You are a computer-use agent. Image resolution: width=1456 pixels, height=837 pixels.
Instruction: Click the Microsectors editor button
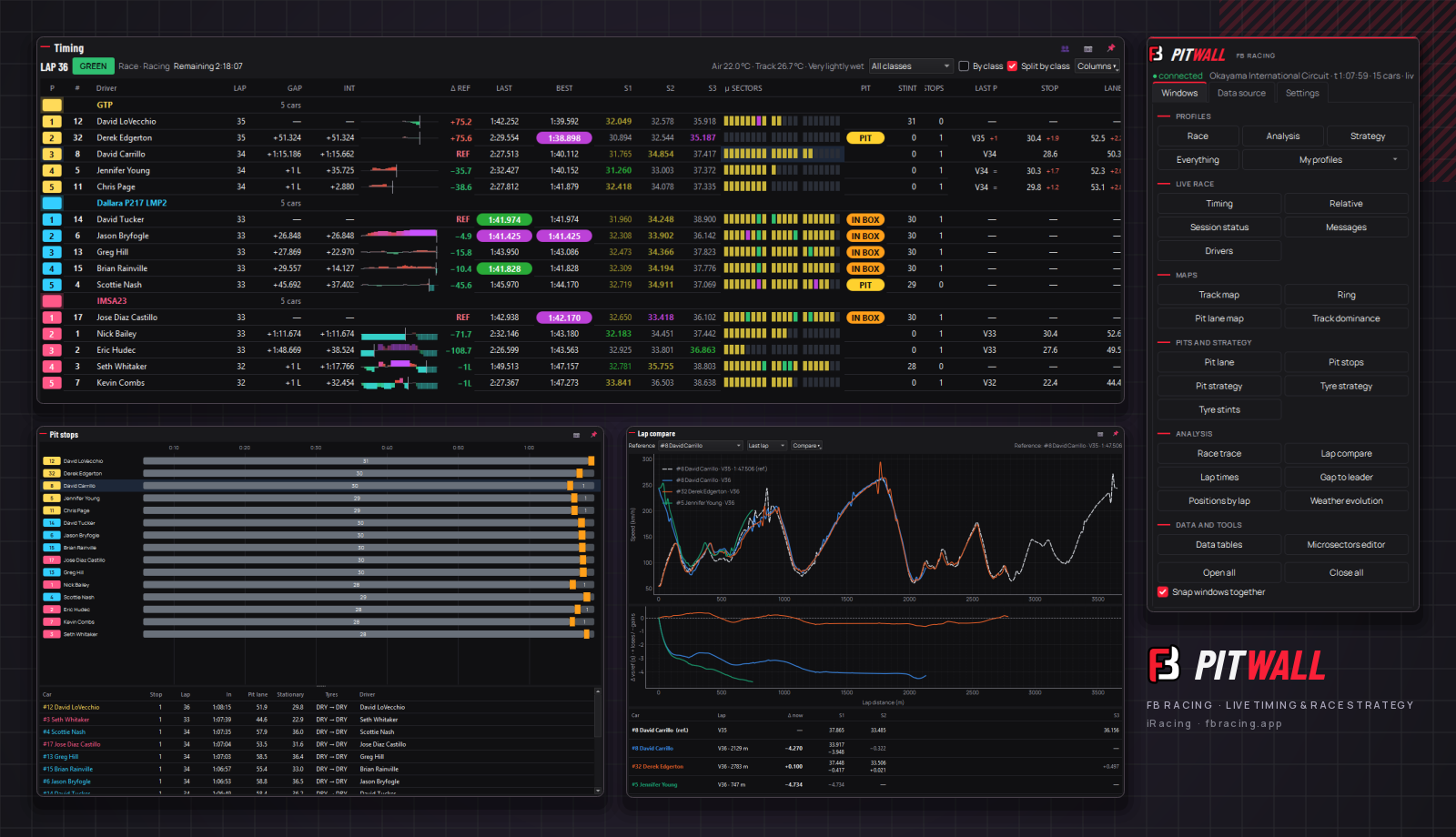click(x=1346, y=545)
